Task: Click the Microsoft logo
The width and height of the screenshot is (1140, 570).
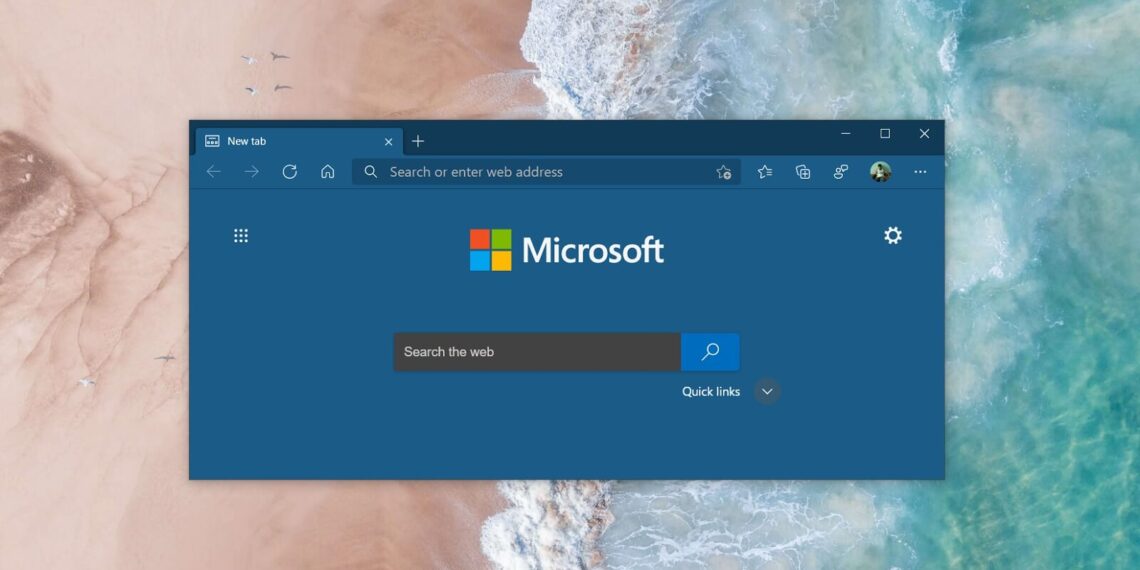Action: [x=567, y=250]
